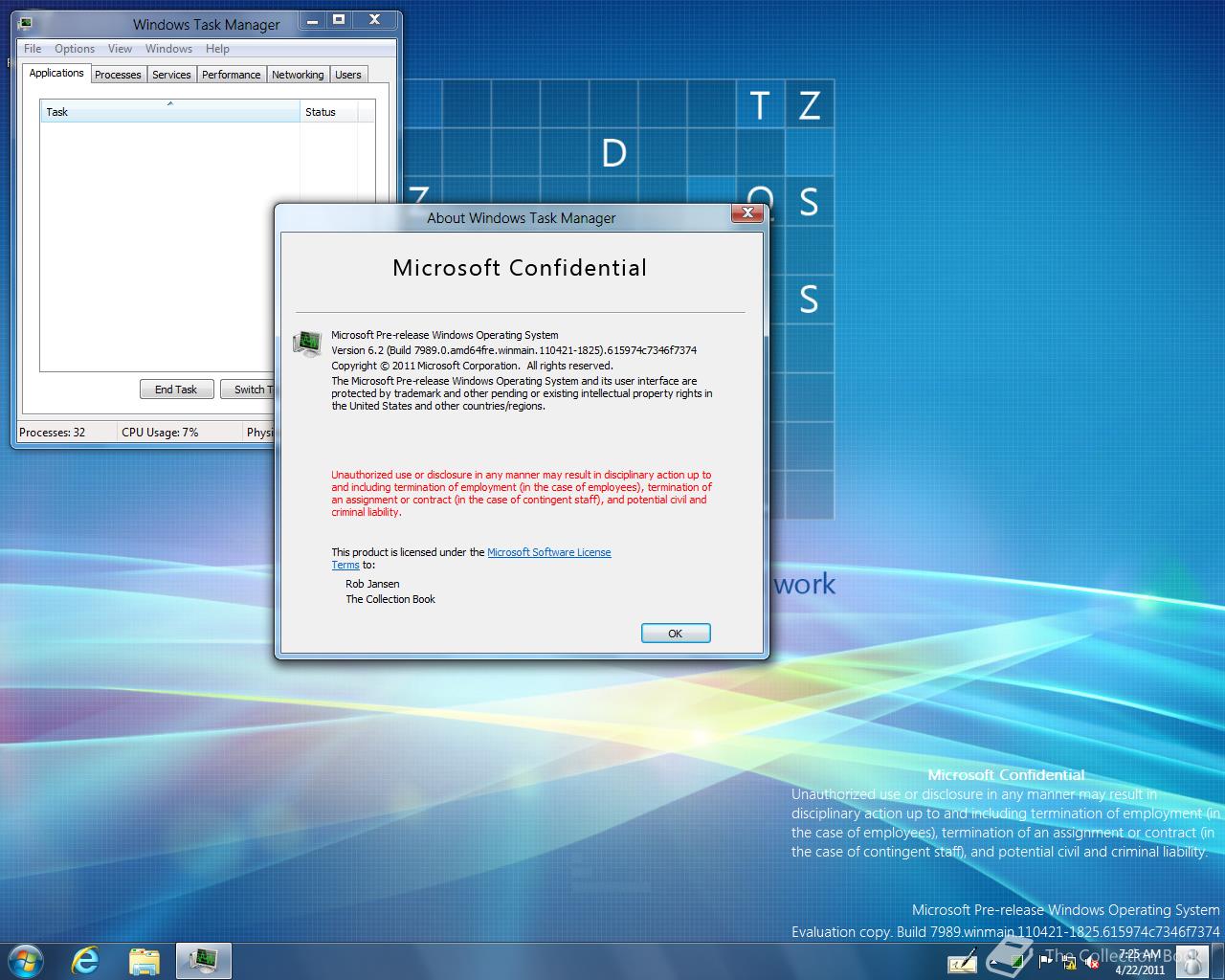
Task: Launch Internet Explorer from the taskbar
Action: 85,960
